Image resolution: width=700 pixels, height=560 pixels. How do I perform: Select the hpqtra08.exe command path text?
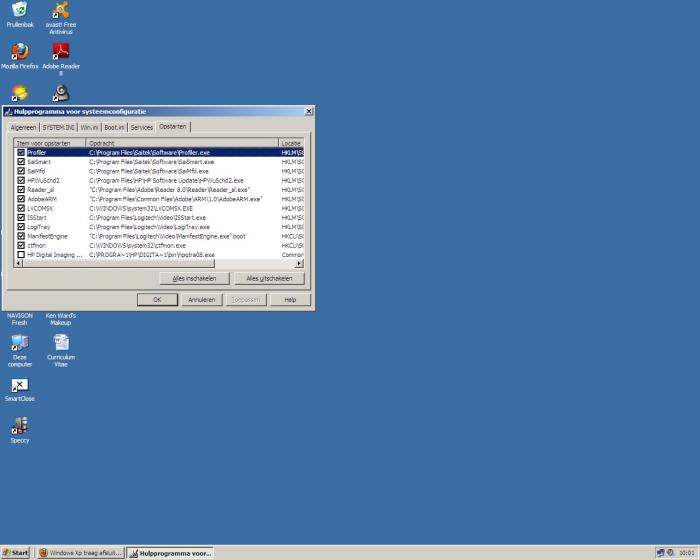152,255
